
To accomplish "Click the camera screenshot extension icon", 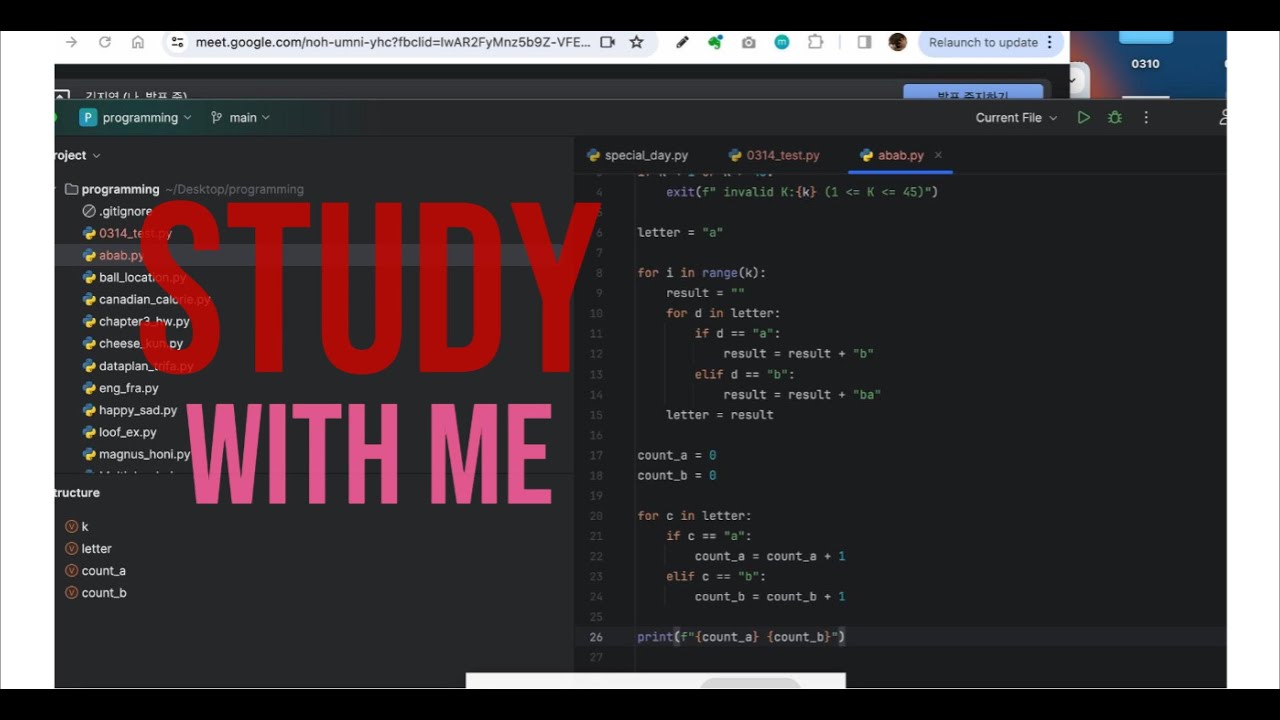I will click(748, 42).
